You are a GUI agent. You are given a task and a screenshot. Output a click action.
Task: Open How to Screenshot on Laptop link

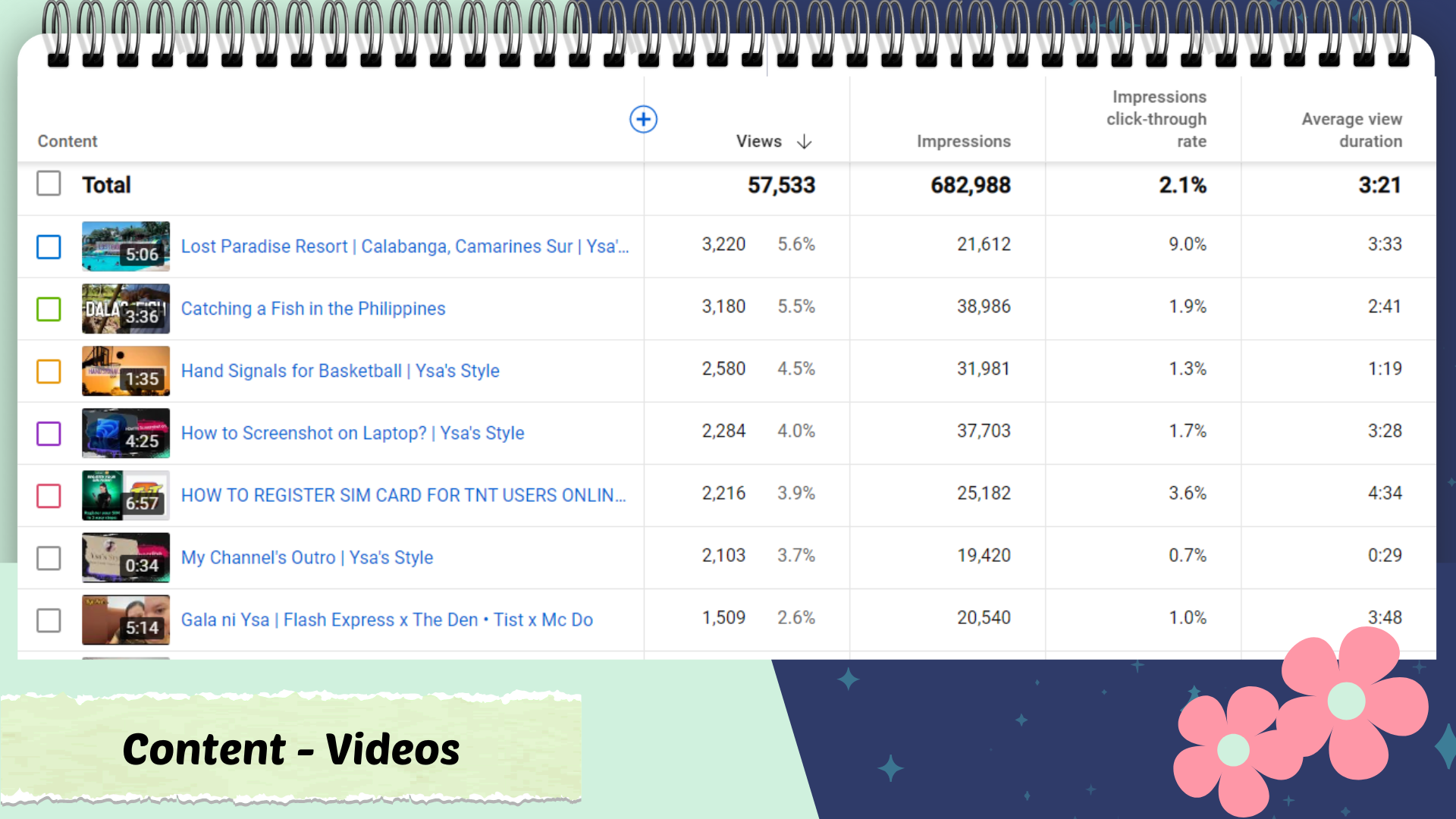click(x=352, y=433)
